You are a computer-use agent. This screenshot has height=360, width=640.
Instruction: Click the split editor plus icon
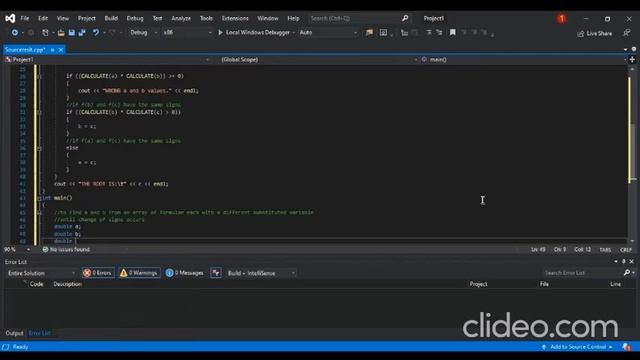(632, 60)
